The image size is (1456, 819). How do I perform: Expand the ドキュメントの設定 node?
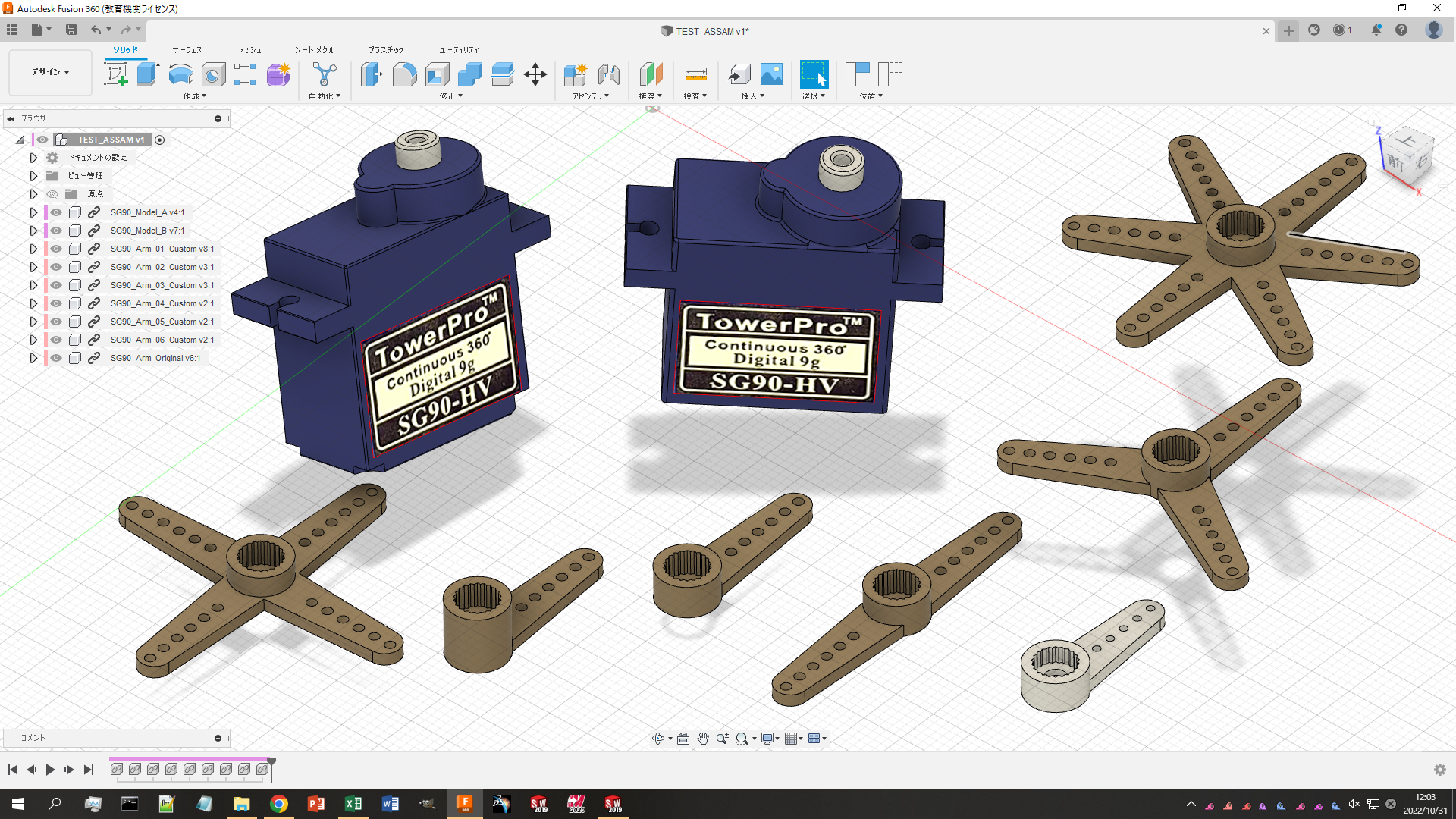33,158
